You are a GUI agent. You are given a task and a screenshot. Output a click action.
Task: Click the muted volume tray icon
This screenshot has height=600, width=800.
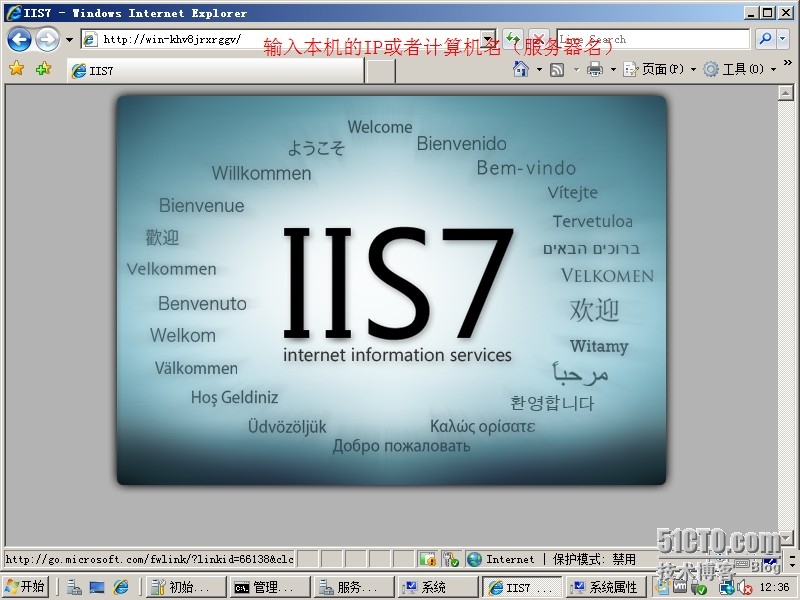(x=745, y=588)
